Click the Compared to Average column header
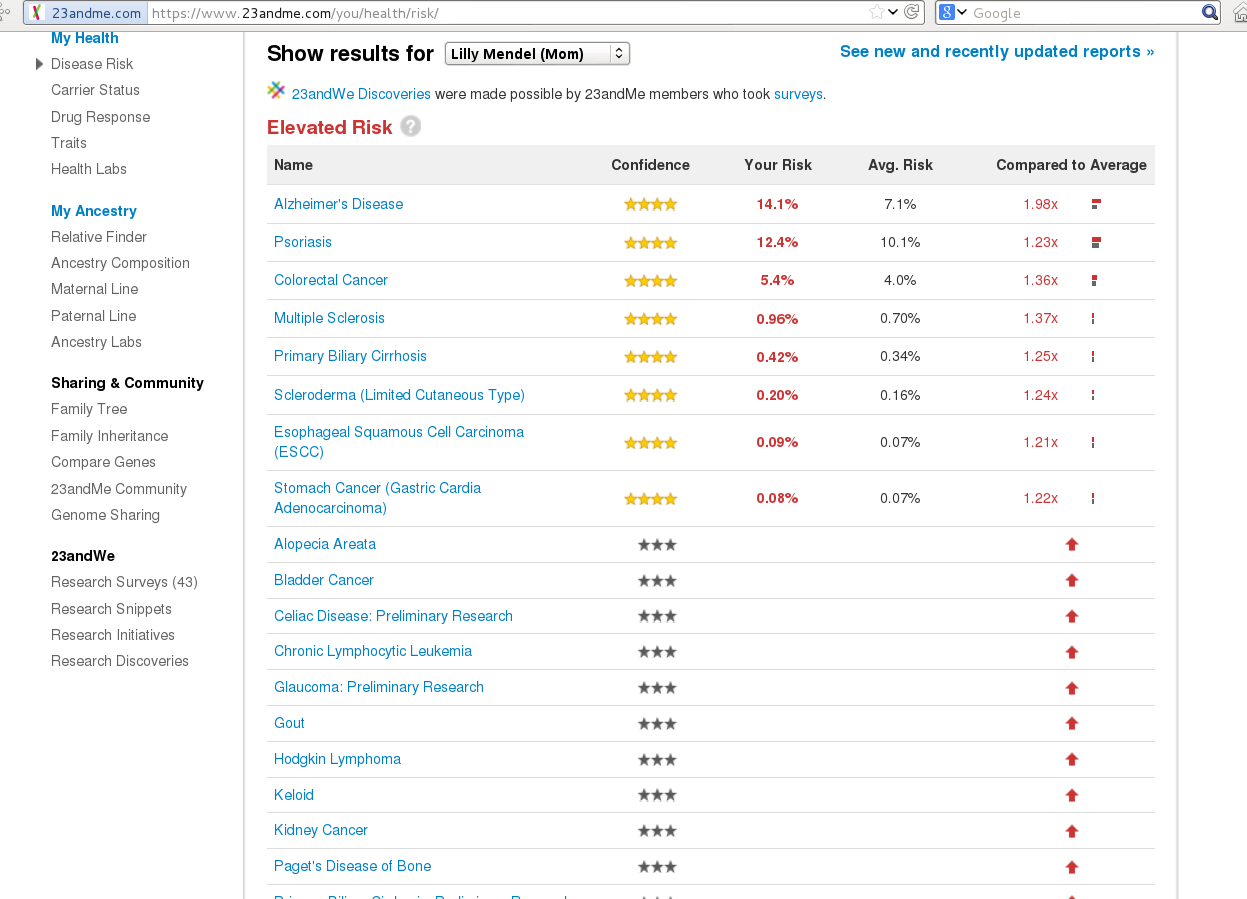Viewport: 1247px width, 899px height. 1071,165
